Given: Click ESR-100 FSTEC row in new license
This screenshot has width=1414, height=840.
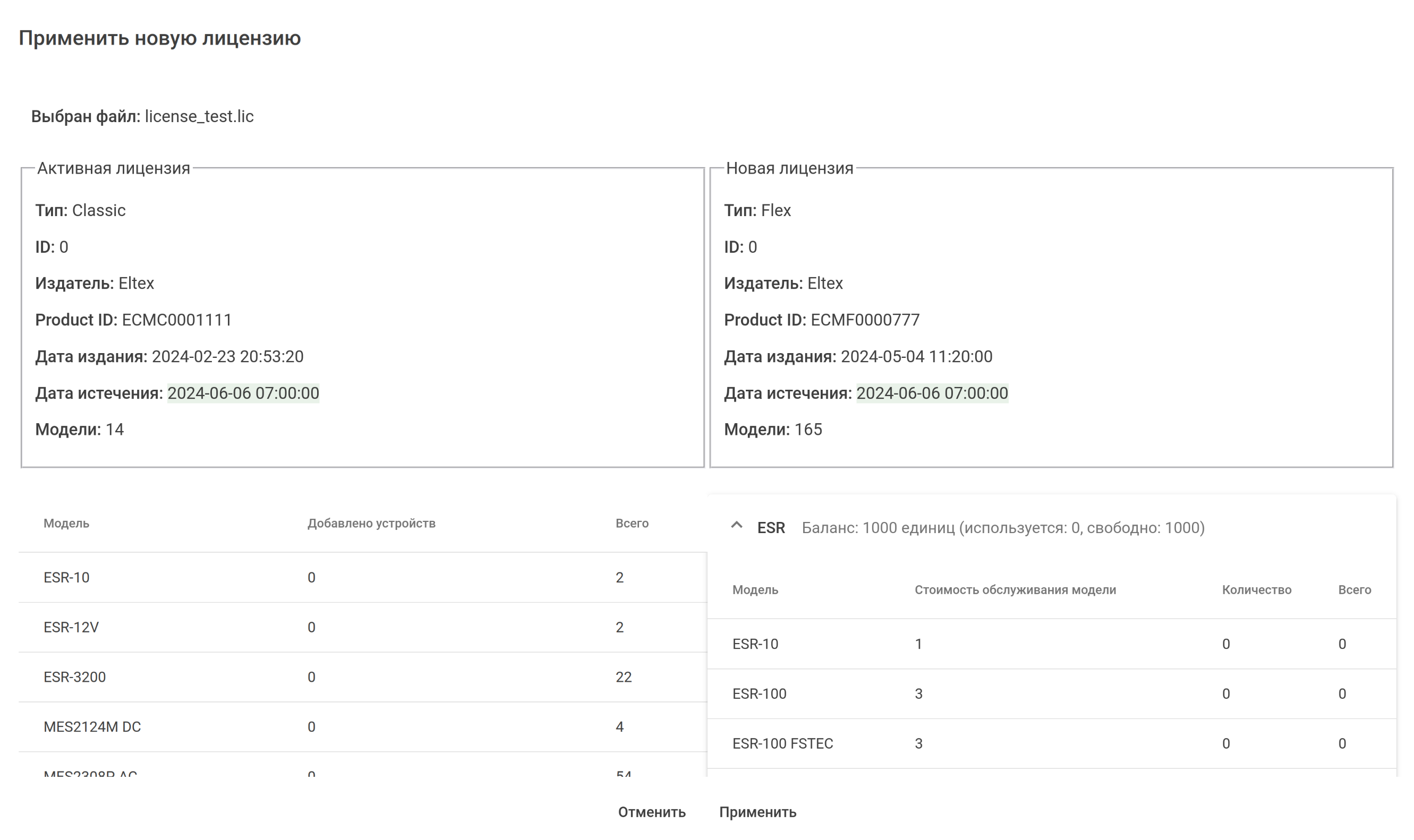Looking at the screenshot, I should (x=782, y=744).
